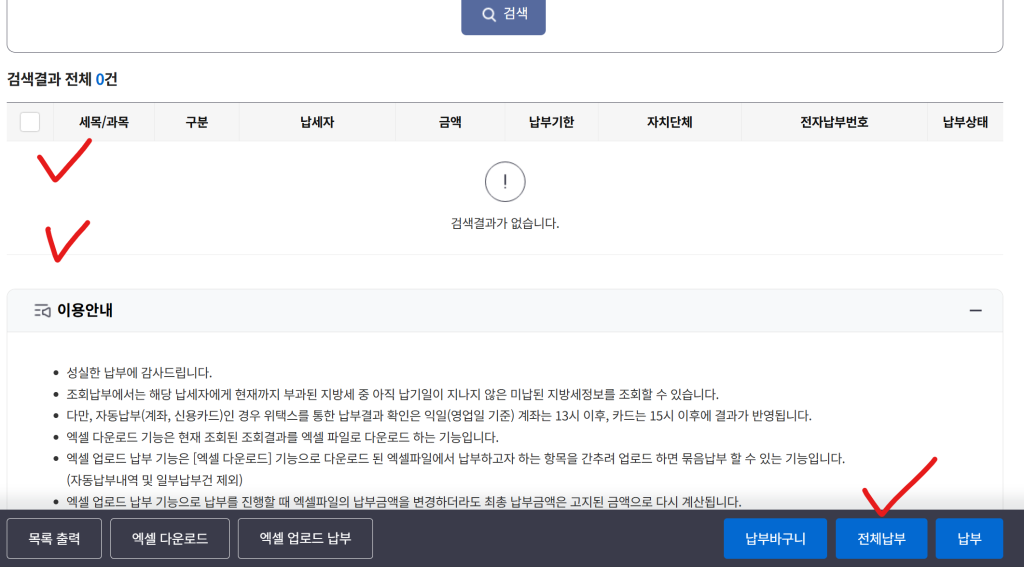Click the 검색 search button
1024x567 pixels.
click(x=503, y=15)
